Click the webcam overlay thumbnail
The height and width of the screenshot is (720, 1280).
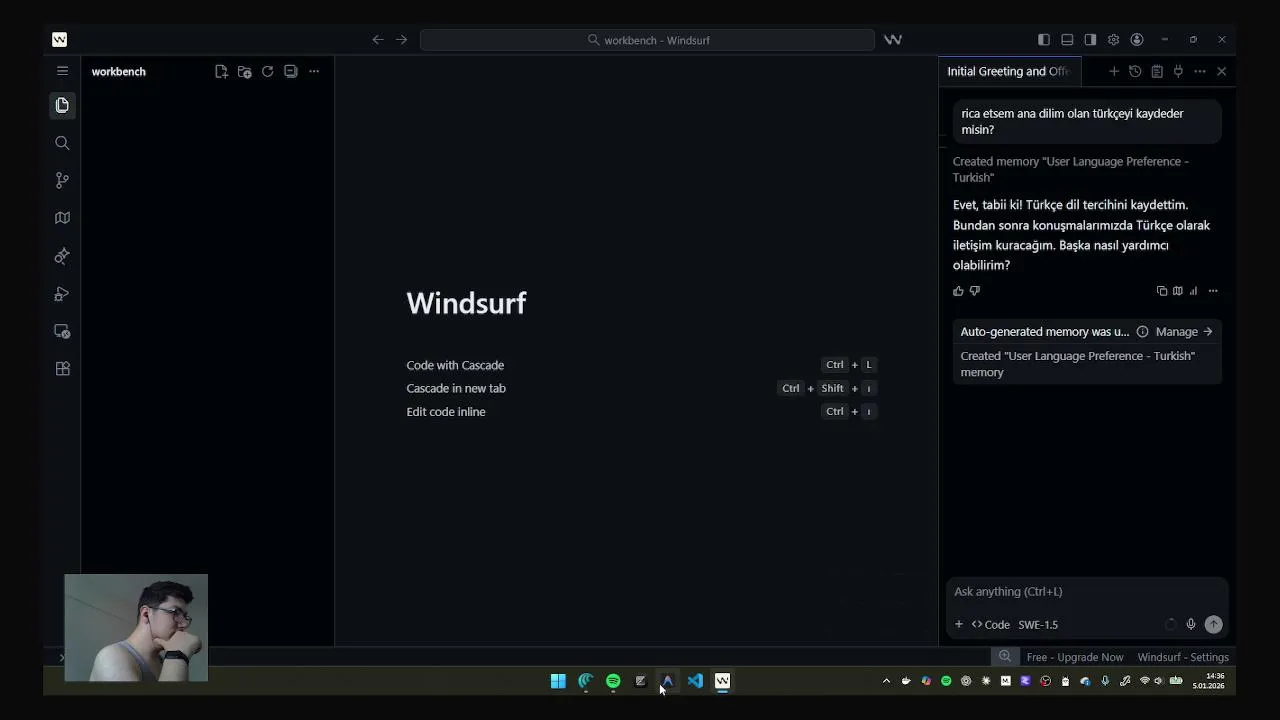pos(136,628)
